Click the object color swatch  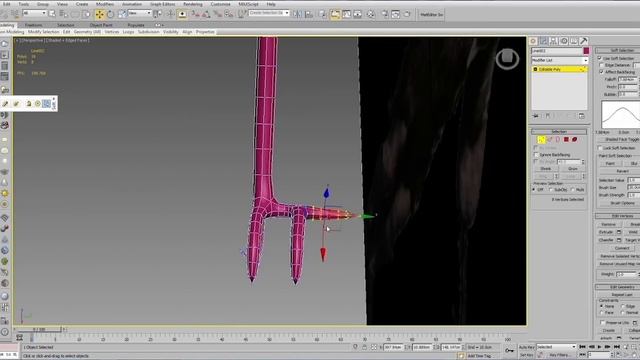coord(586,51)
